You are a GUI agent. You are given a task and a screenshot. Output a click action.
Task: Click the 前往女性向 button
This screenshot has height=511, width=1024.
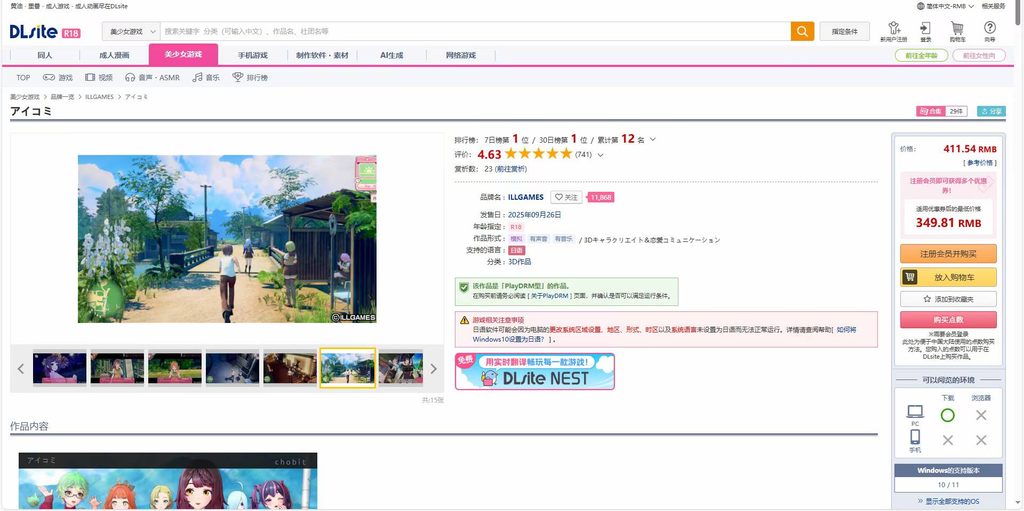coord(979,56)
